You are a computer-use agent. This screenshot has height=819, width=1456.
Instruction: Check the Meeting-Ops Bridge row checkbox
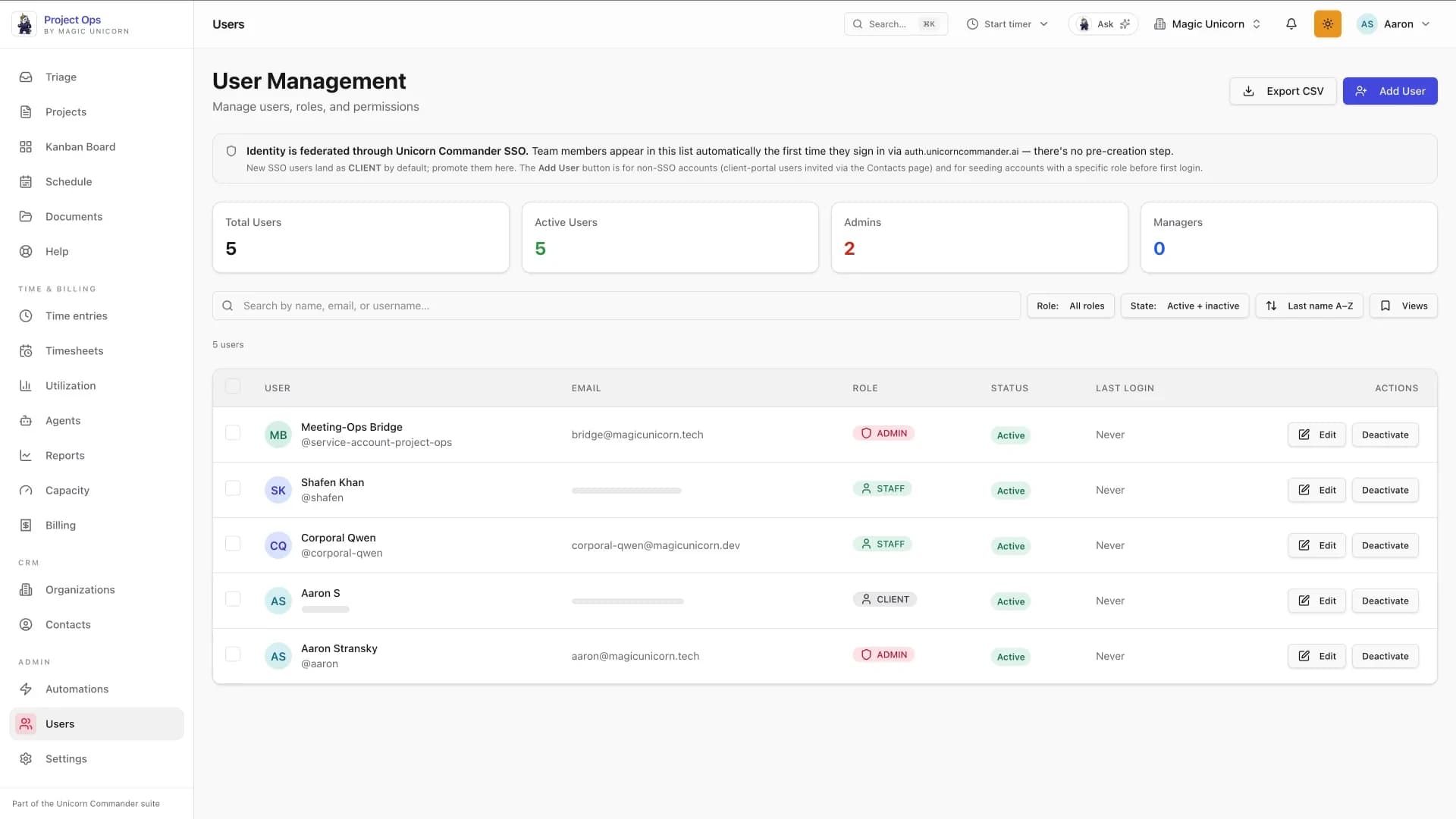click(233, 433)
